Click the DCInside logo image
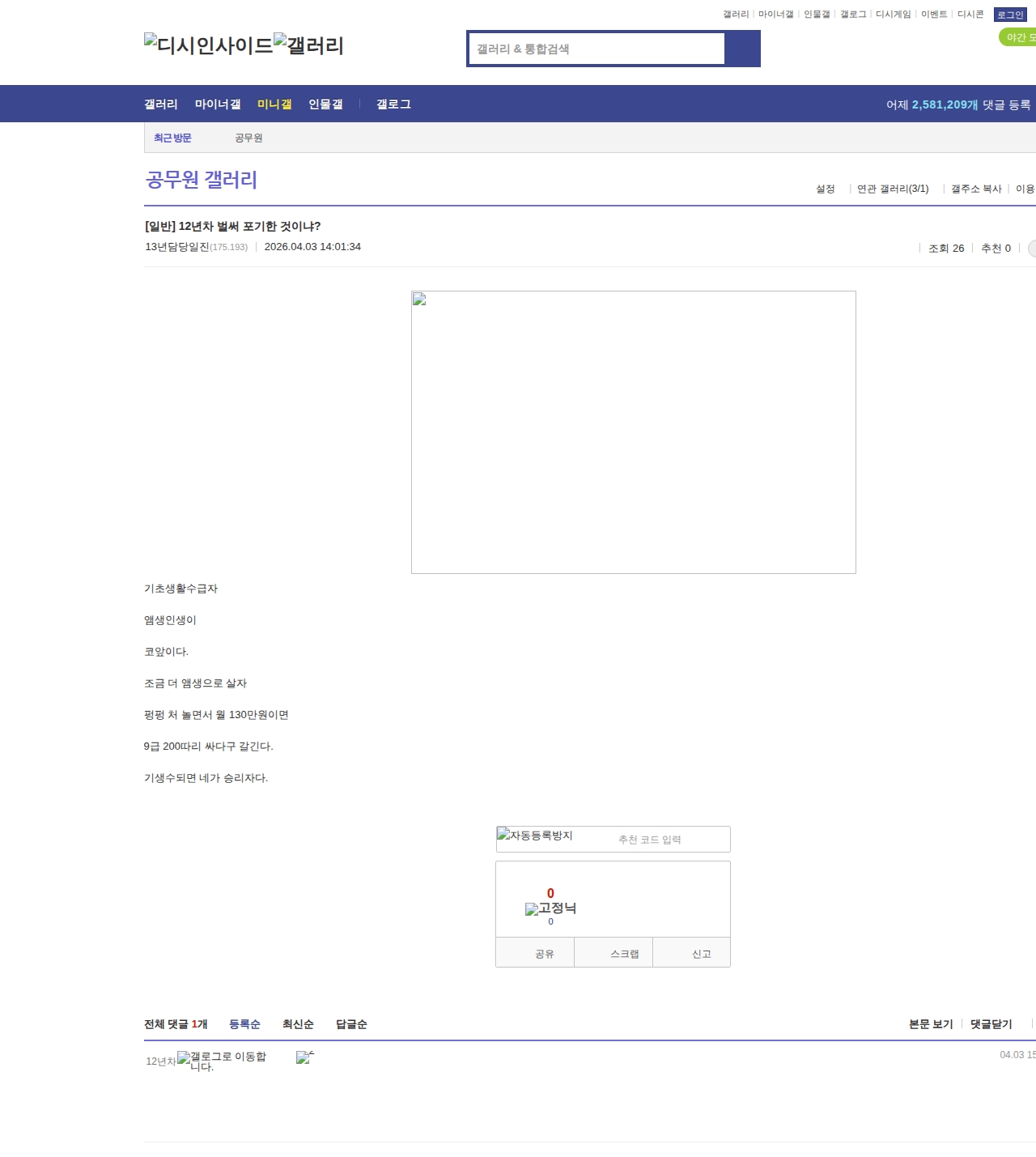The height and width of the screenshot is (1157, 1036). (x=208, y=45)
